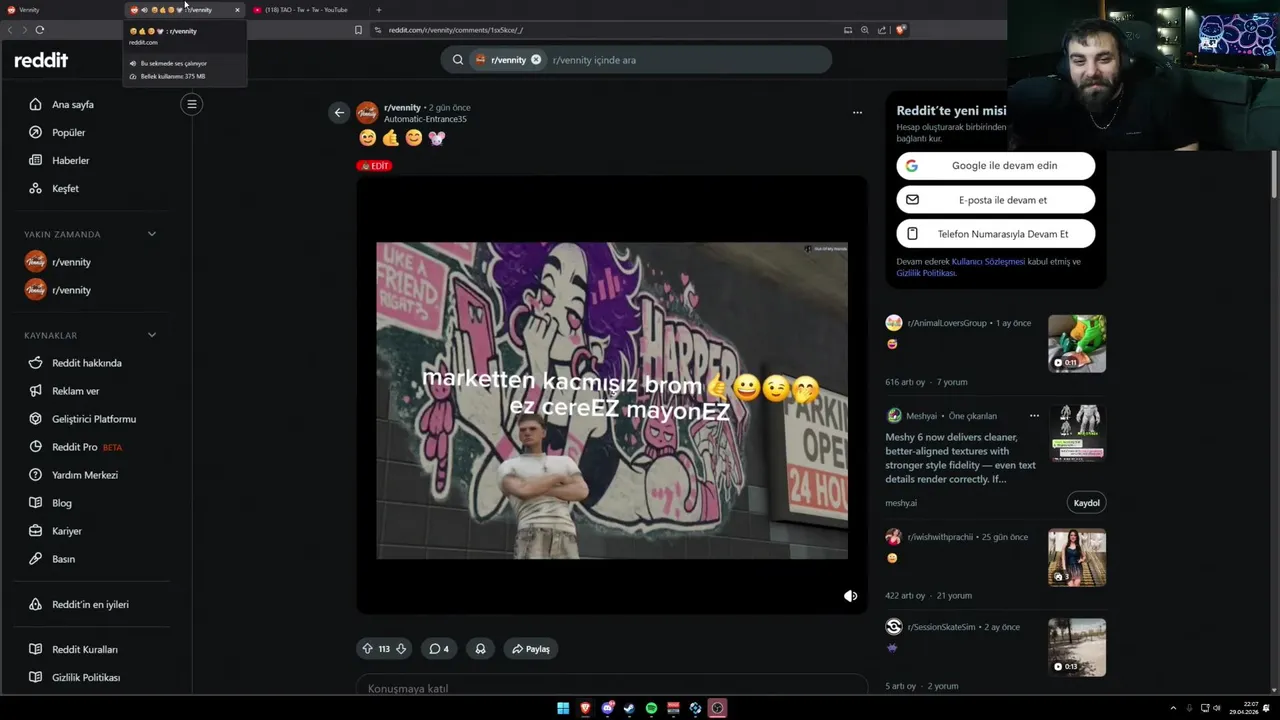Downvote the post
1280x720 pixels.
coord(401,649)
